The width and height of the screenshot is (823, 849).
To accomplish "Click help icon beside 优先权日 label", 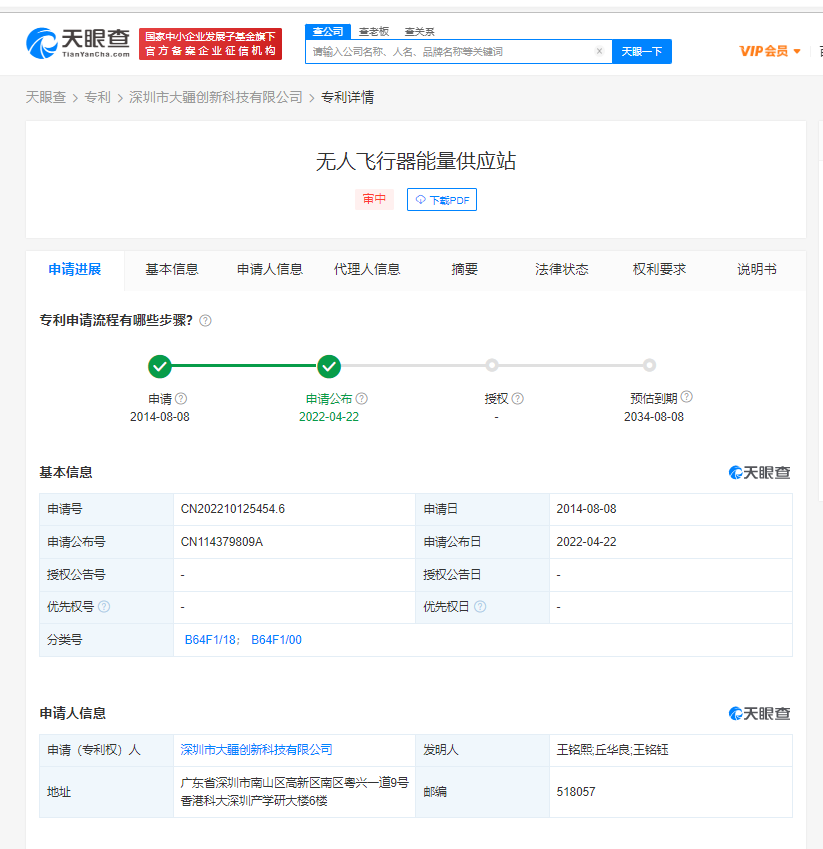I will [480, 607].
